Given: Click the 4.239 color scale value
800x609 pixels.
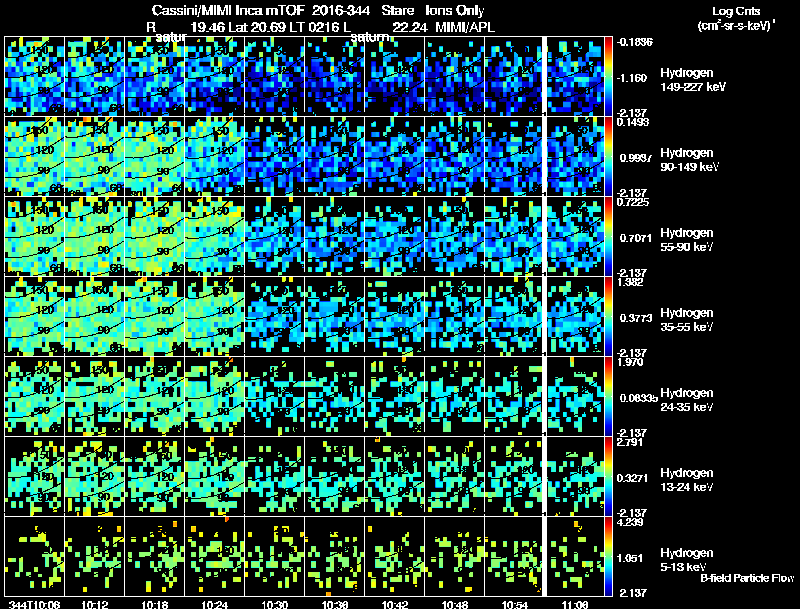Looking at the screenshot, I should click(630, 522).
